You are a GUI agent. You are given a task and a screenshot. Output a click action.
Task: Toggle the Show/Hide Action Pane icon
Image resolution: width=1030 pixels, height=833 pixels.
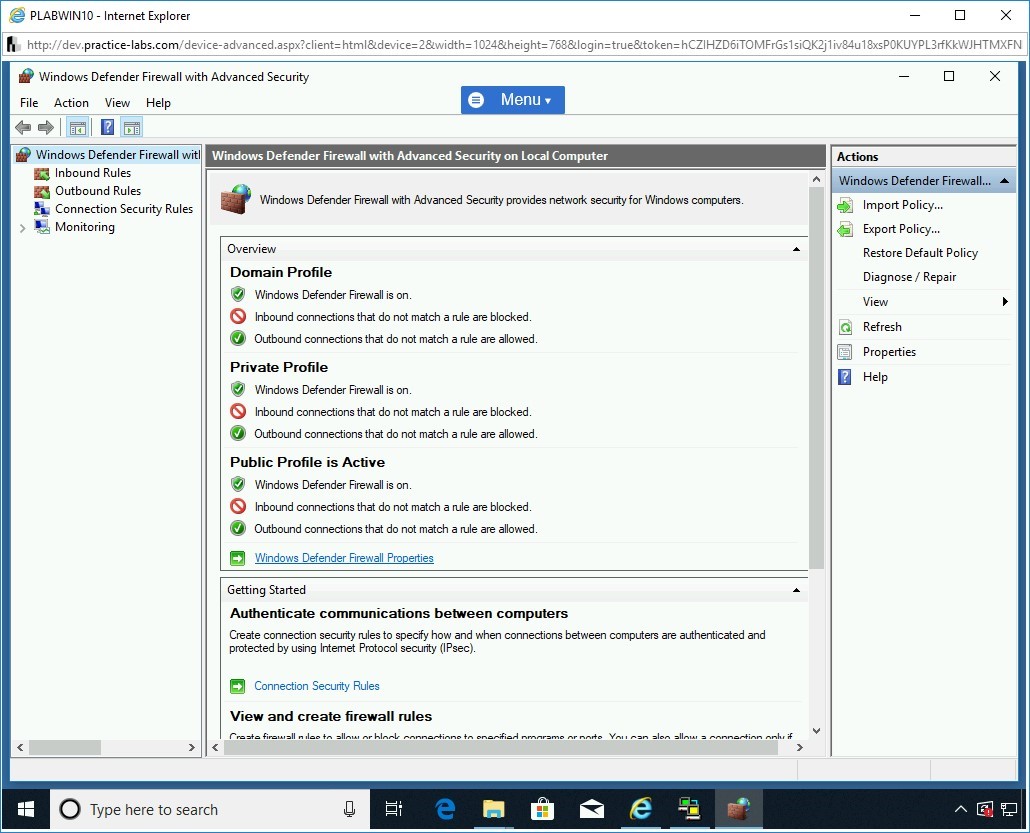132,127
